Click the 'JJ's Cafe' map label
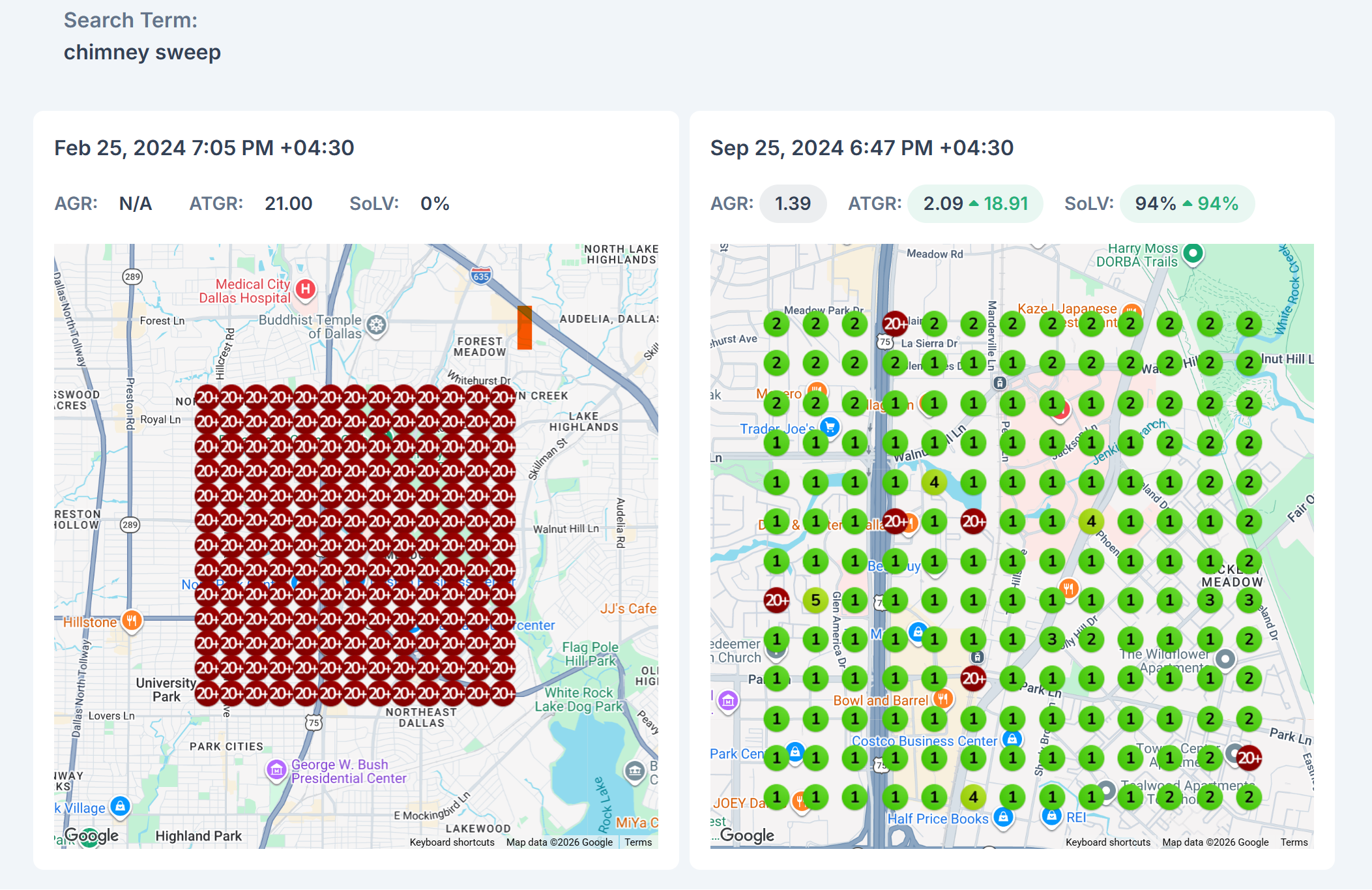Image resolution: width=1372 pixels, height=890 pixels. [x=628, y=609]
